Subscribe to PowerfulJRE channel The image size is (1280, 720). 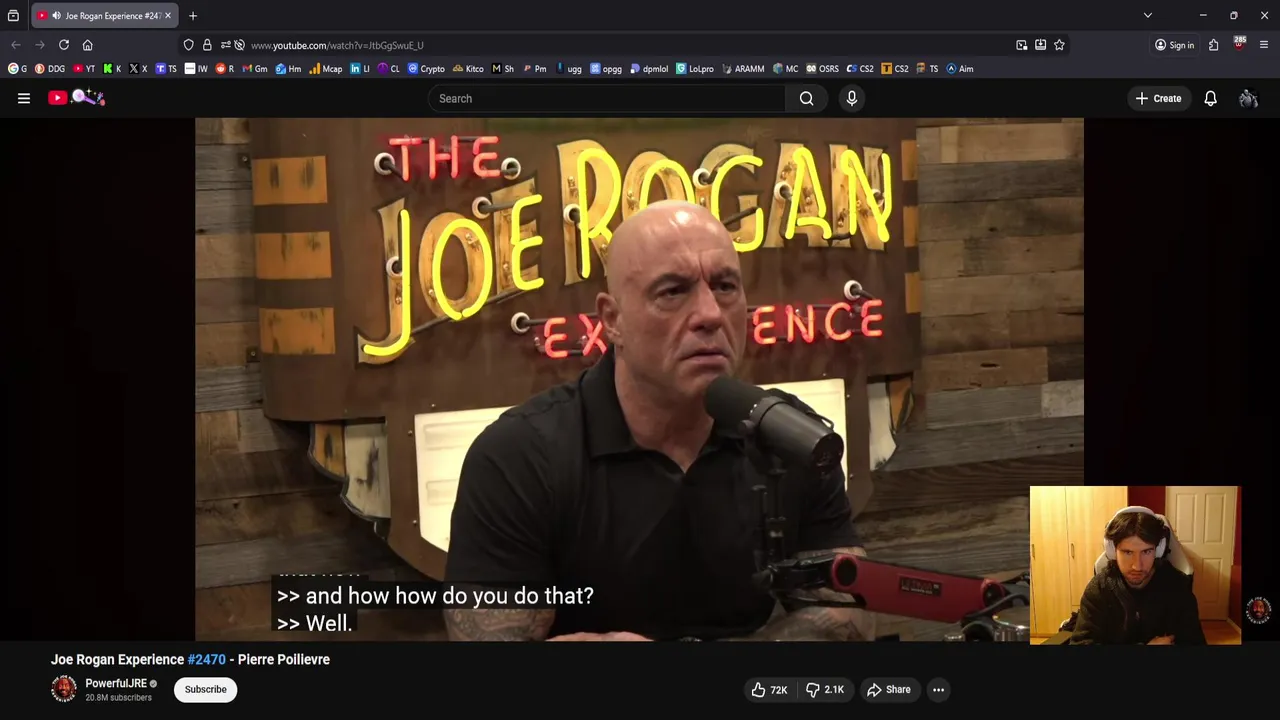coord(205,689)
